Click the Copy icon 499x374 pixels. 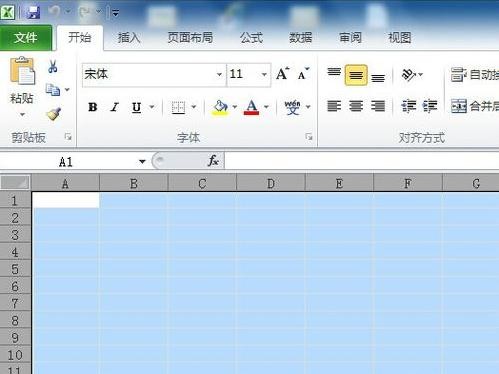pyautogui.click(x=53, y=89)
